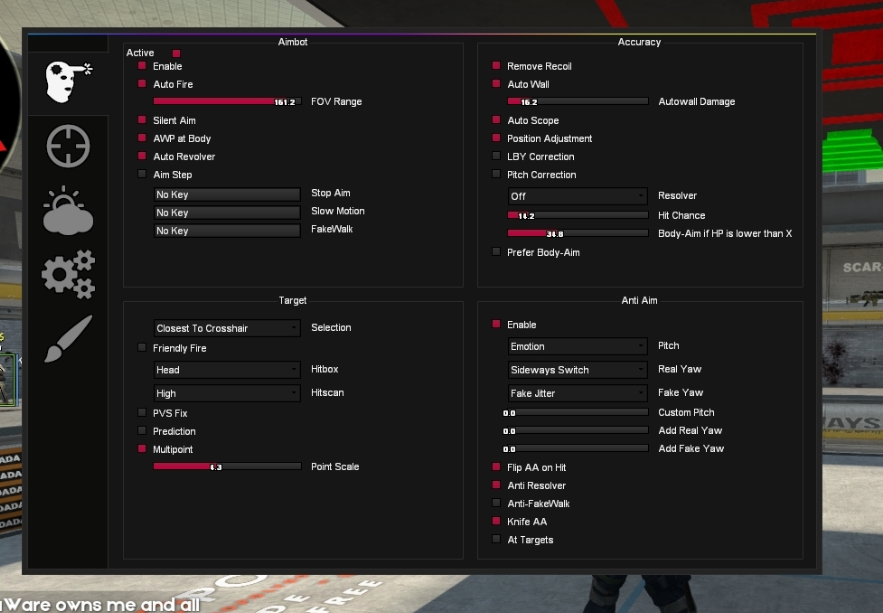Adjust the FOV Range slider
The width and height of the screenshot is (883, 613).
coord(226,101)
